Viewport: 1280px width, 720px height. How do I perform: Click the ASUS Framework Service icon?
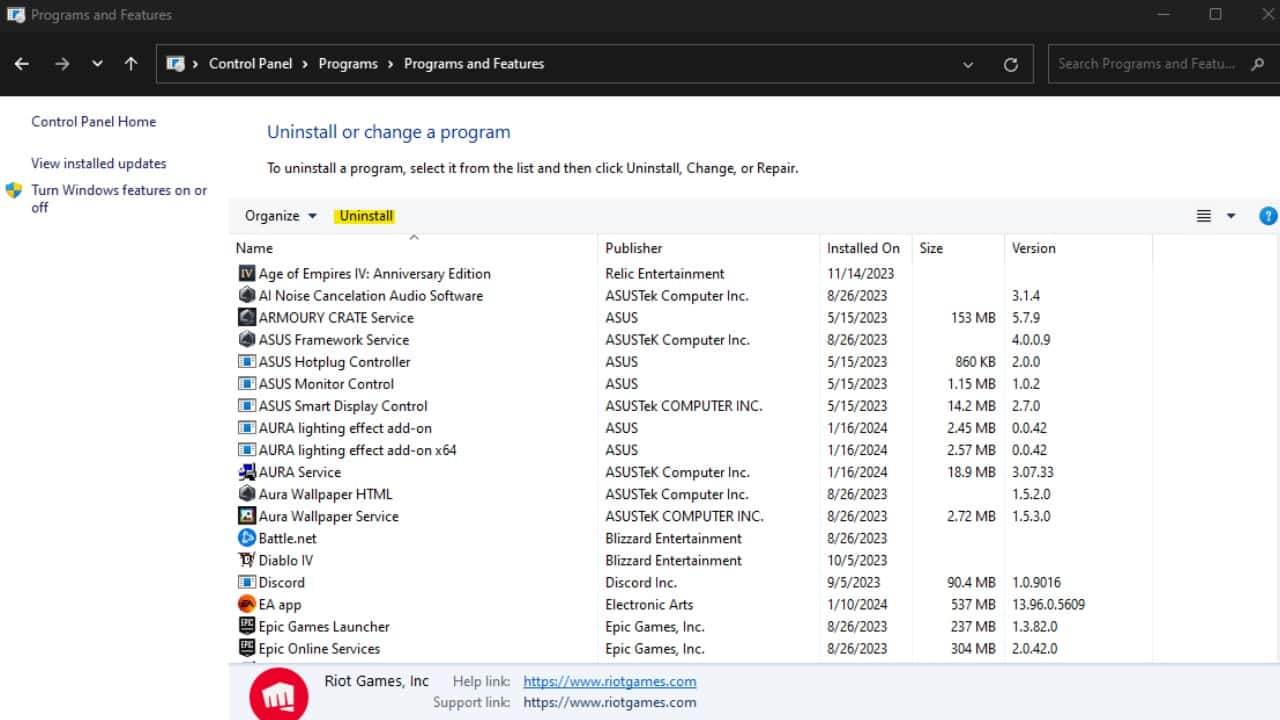(247, 339)
